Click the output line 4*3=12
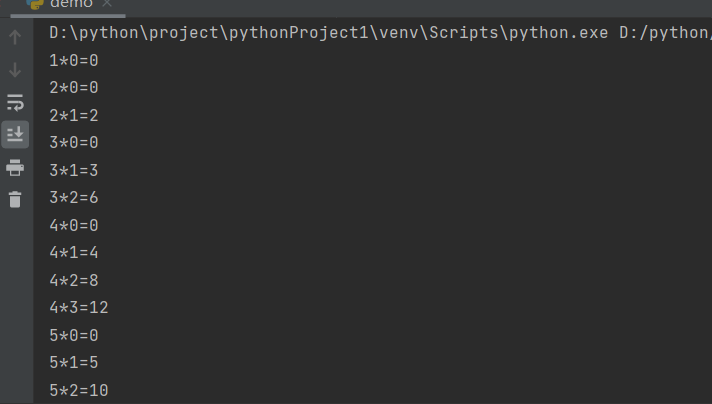The width and height of the screenshot is (712, 404). click(79, 308)
